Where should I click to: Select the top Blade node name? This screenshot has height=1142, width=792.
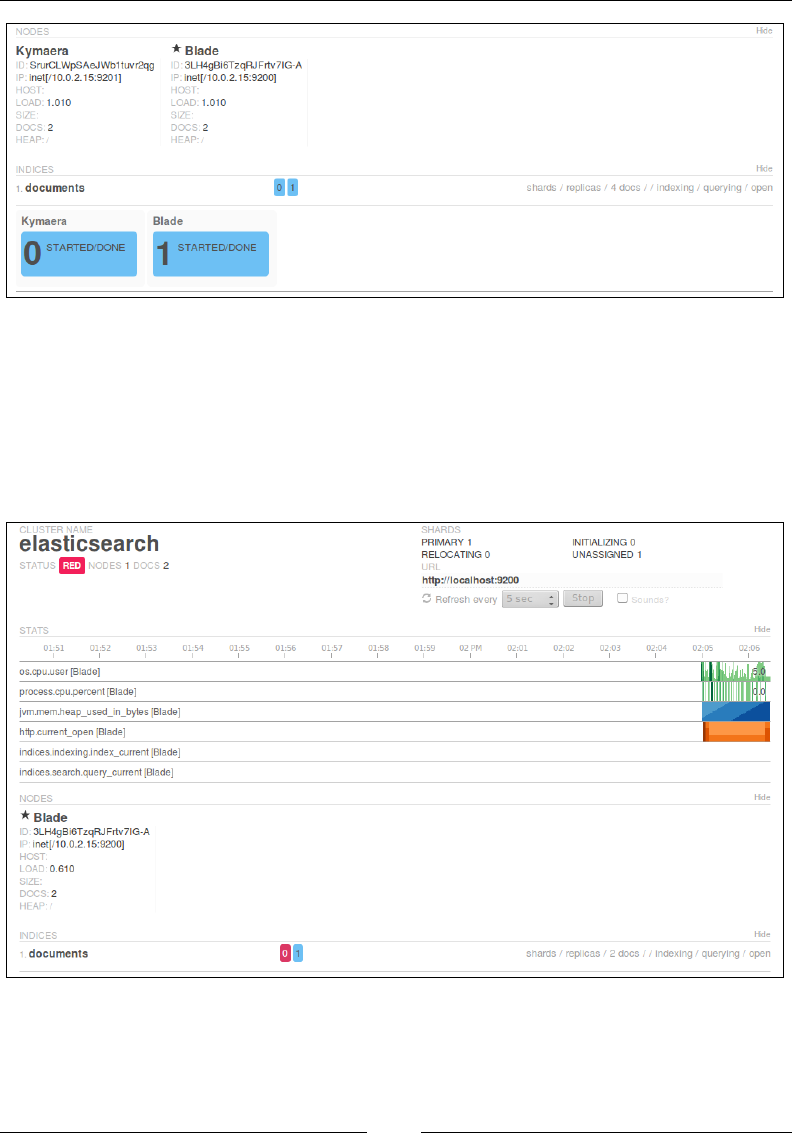coord(202,51)
